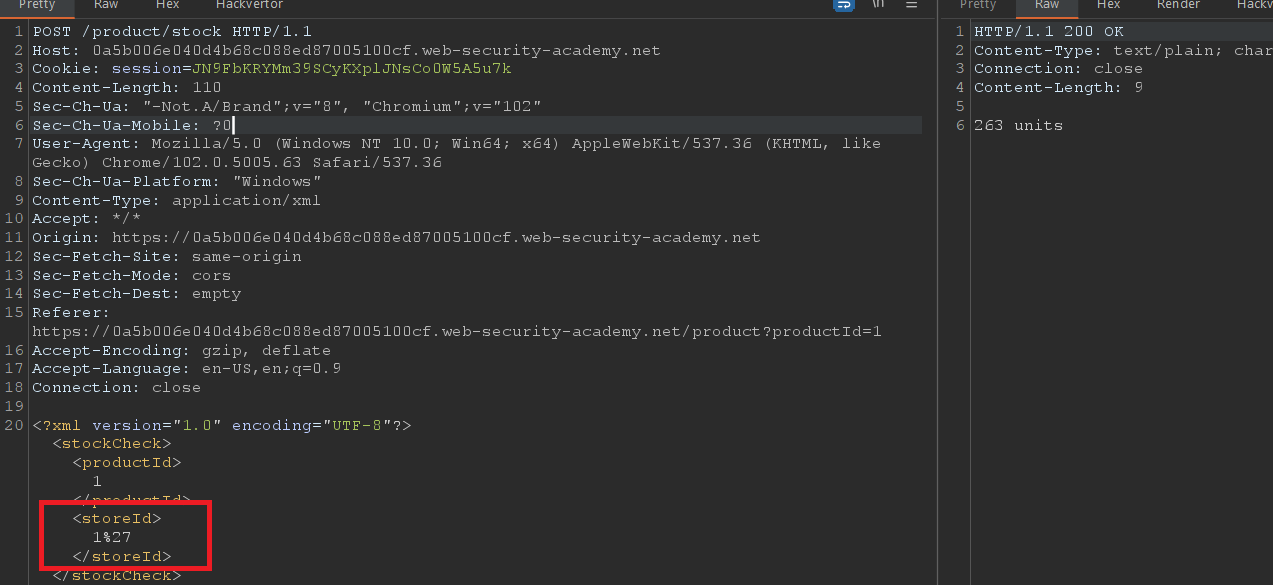This screenshot has height=585, width=1273.
Task: Click the '263 units' response body text
Action: (x=1018, y=125)
